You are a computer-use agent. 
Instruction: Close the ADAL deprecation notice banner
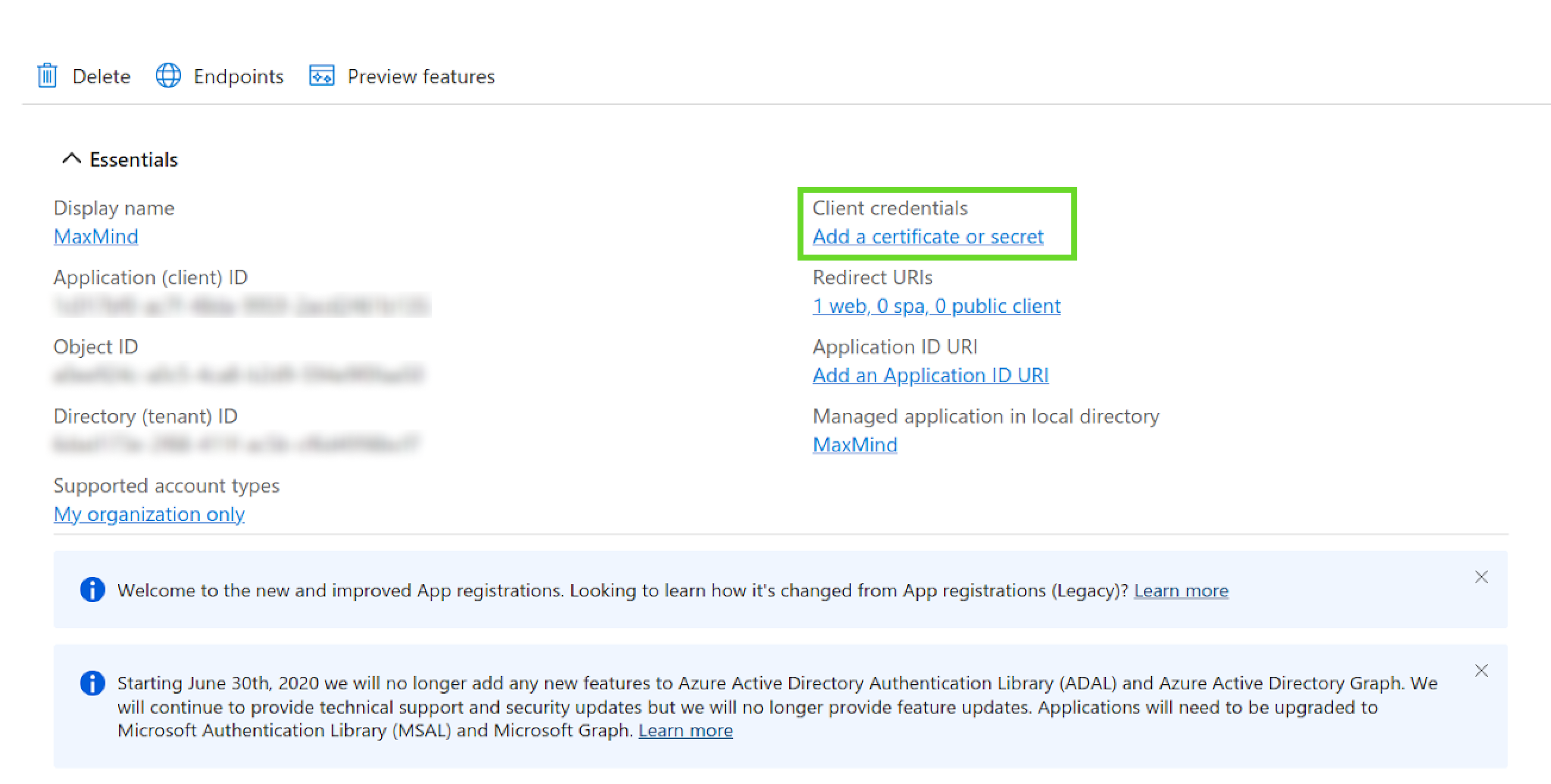point(1481,670)
